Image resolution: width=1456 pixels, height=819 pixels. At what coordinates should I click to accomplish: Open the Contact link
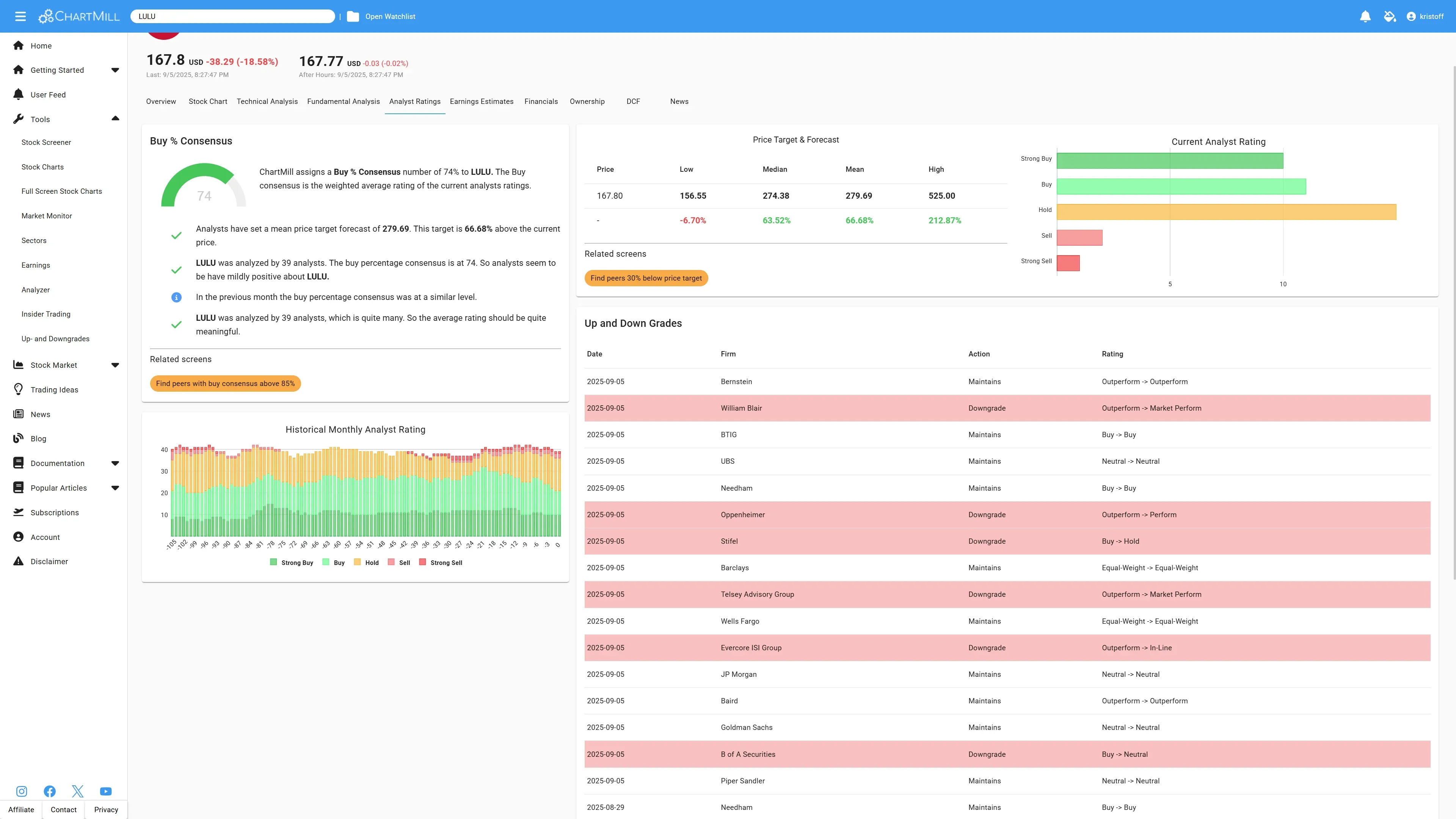63,810
